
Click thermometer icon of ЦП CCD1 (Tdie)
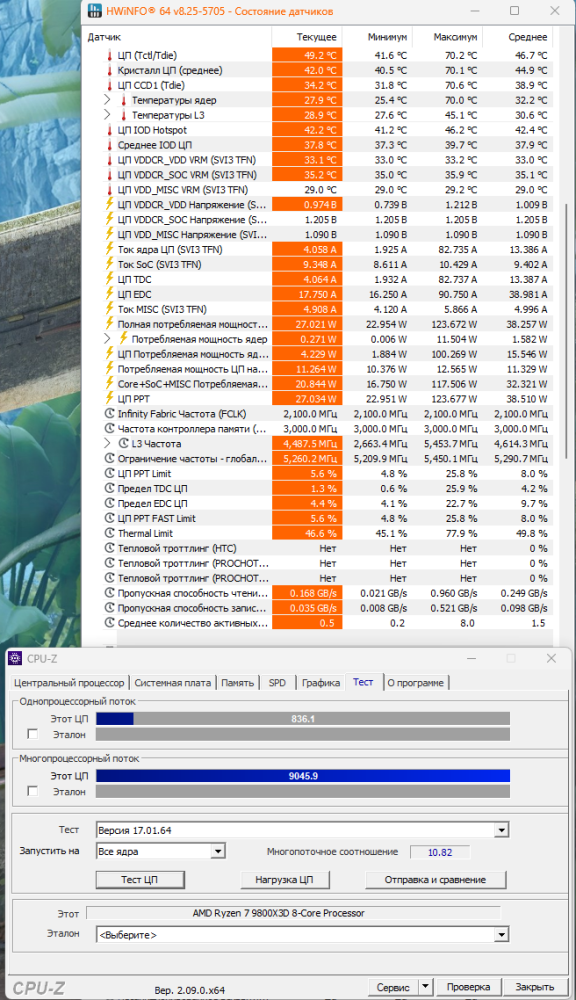[x=110, y=85]
